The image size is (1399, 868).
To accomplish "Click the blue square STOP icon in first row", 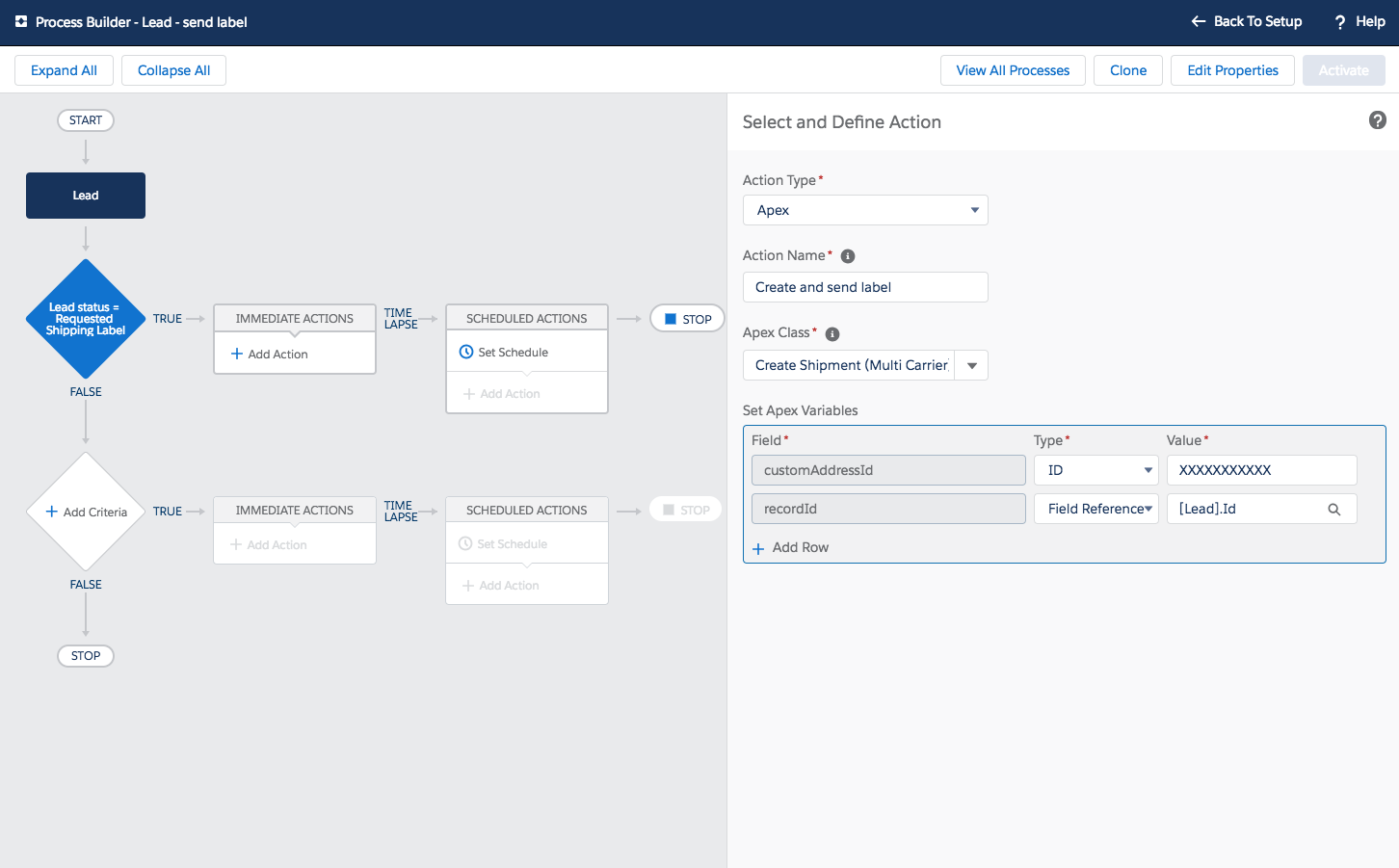I will click(671, 319).
